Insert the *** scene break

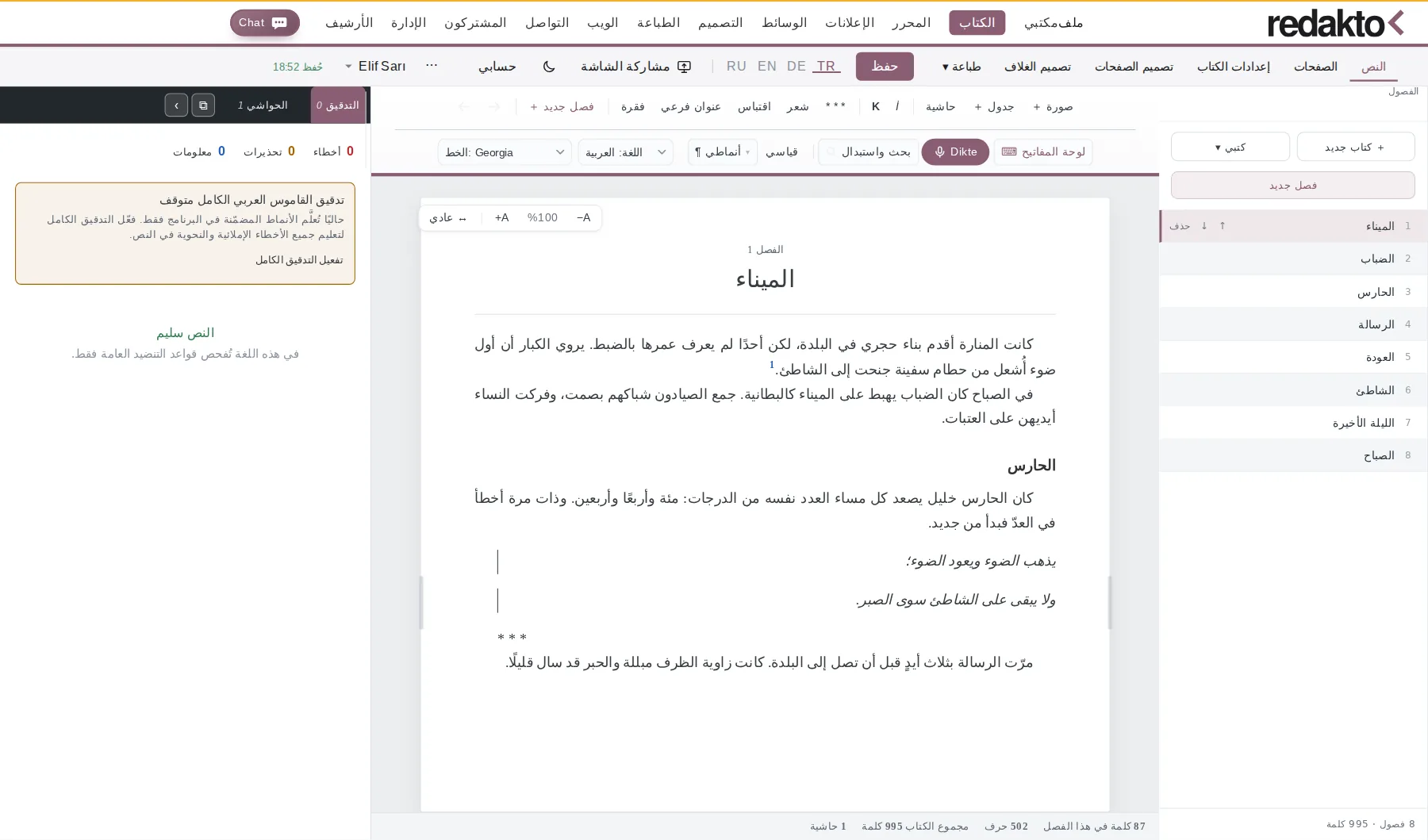(x=835, y=106)
